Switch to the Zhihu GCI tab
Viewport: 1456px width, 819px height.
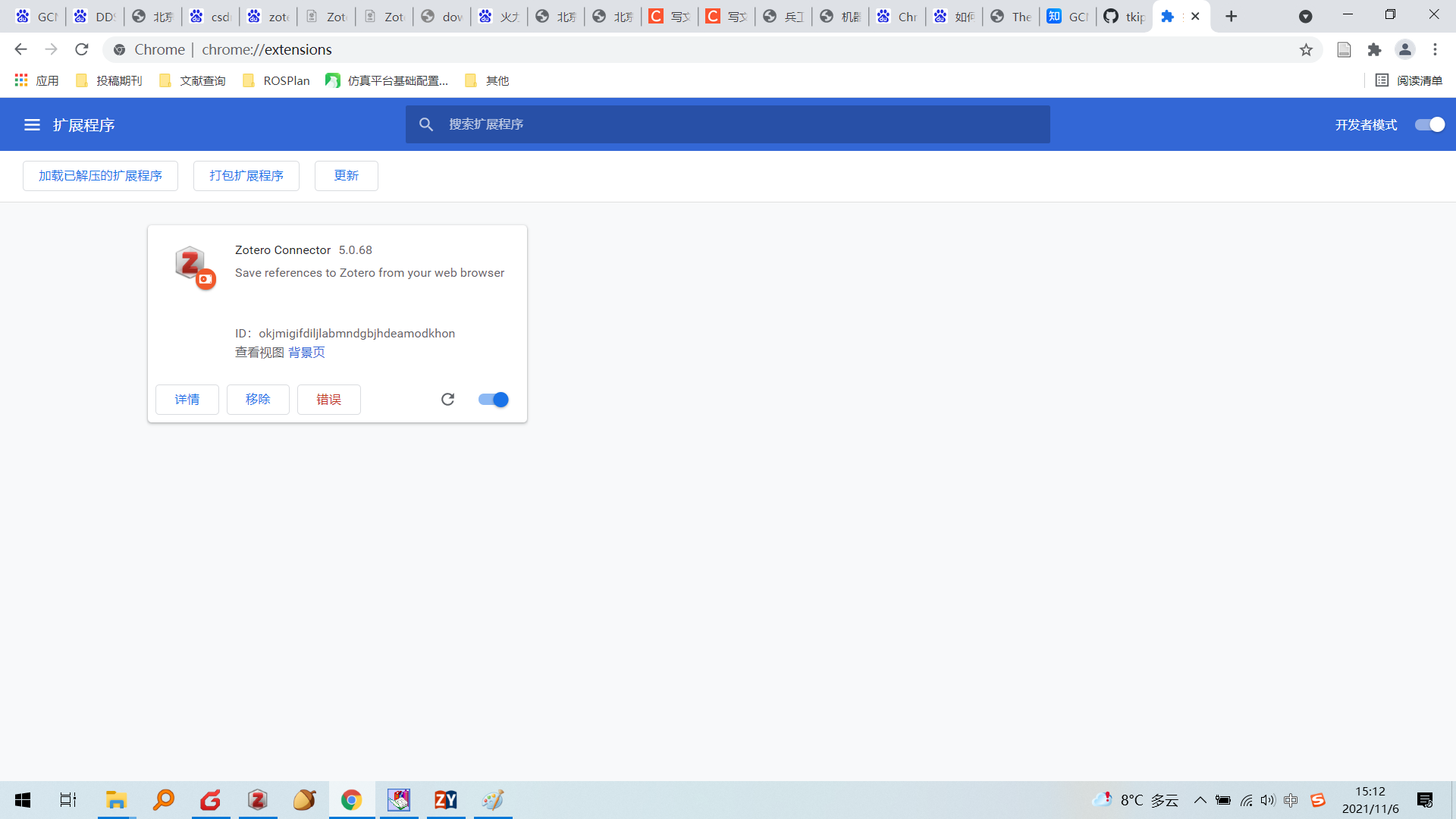click(x=1067, y=17)
